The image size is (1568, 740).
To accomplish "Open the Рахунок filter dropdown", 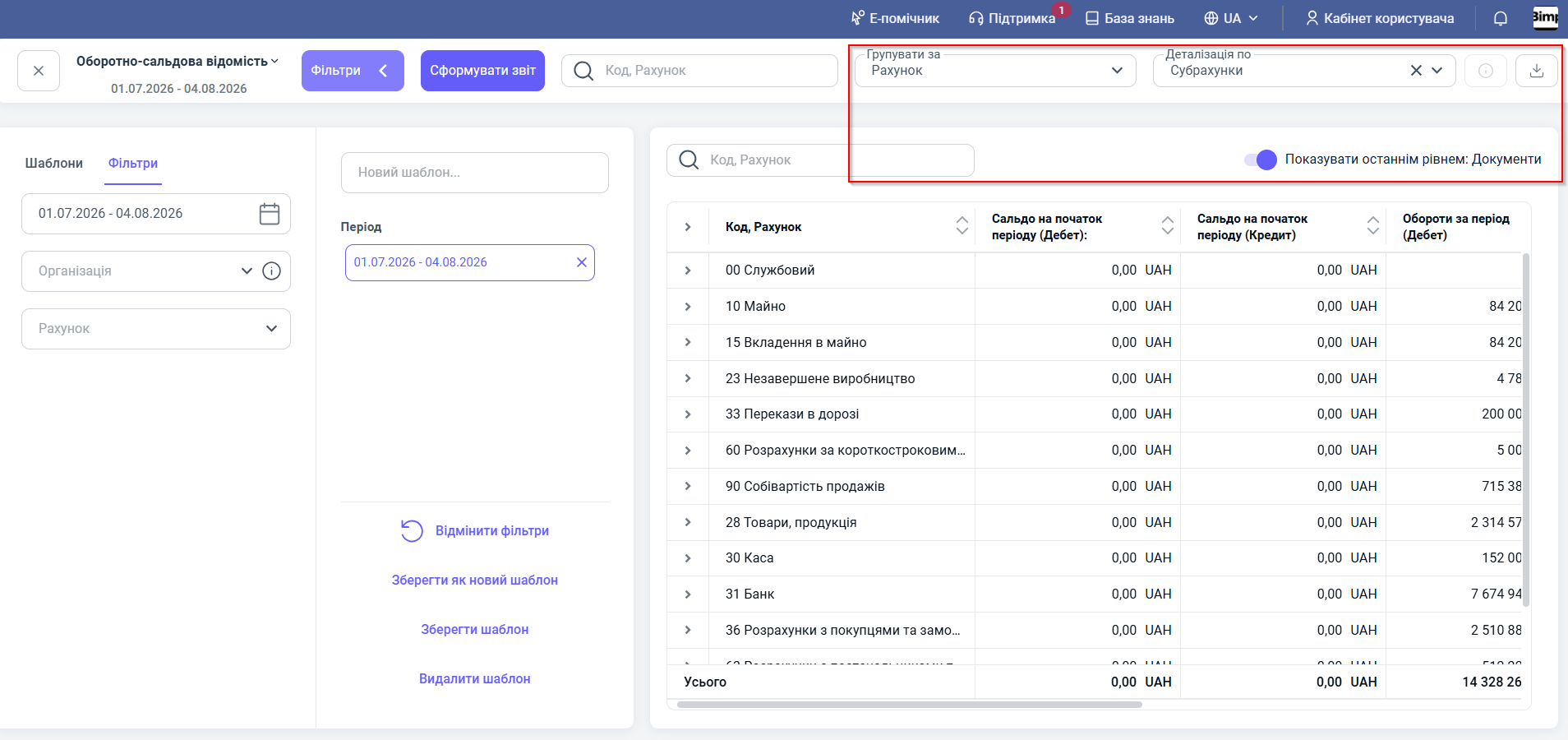I will [x=156, y=329].
